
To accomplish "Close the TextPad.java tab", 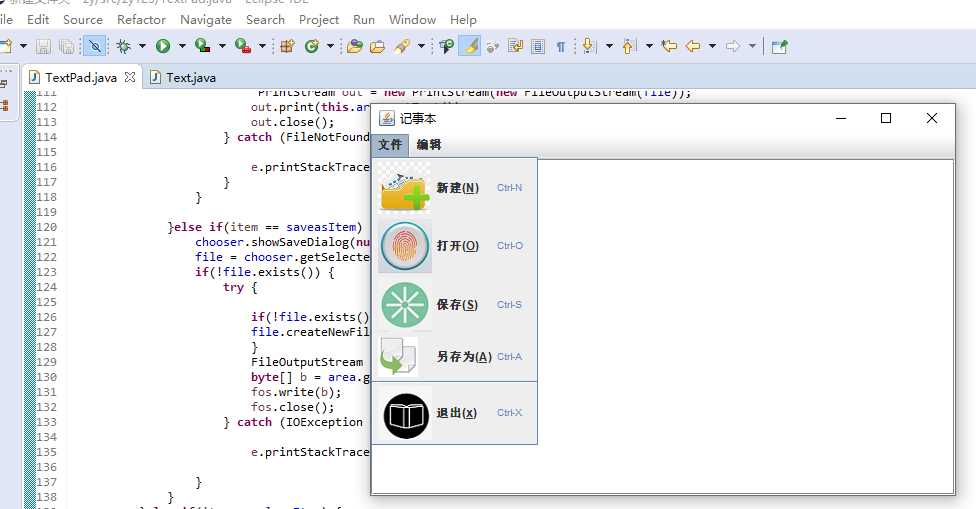I will click(129, 77).
